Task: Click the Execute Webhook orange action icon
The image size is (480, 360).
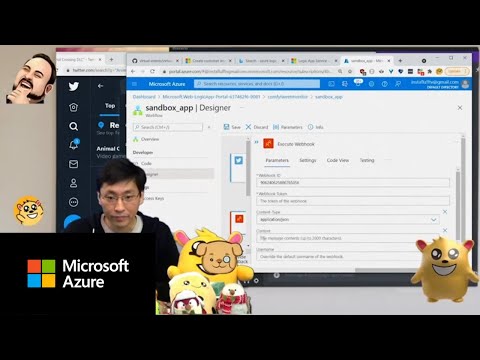Action: (268, 144)
